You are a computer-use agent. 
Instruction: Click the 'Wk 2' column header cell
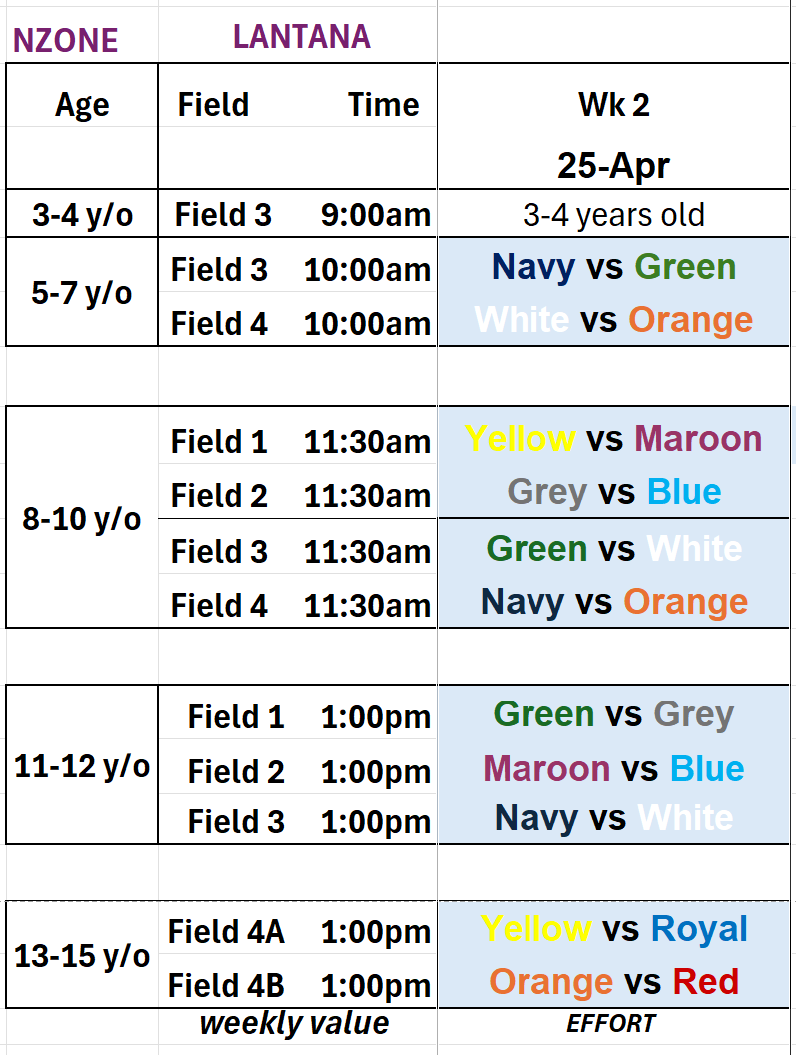tap(613, 104)
